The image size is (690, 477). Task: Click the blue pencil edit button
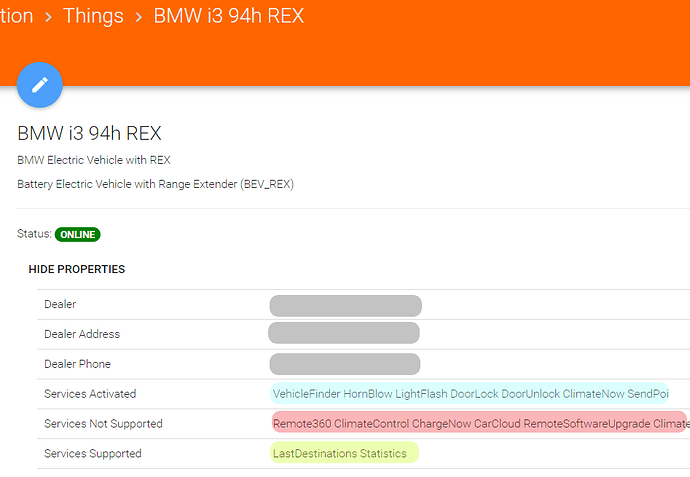click(40, 84)
